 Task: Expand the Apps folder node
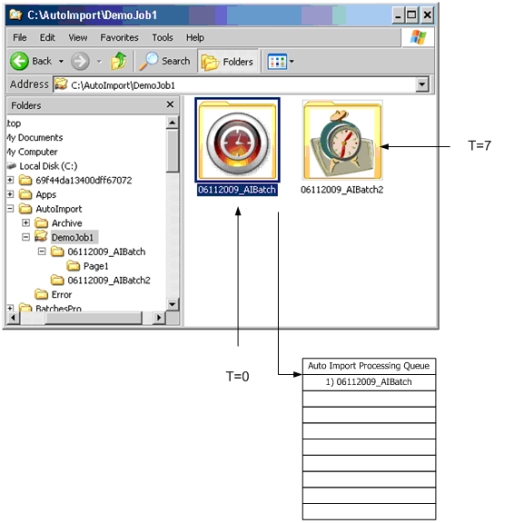[11, 194]
